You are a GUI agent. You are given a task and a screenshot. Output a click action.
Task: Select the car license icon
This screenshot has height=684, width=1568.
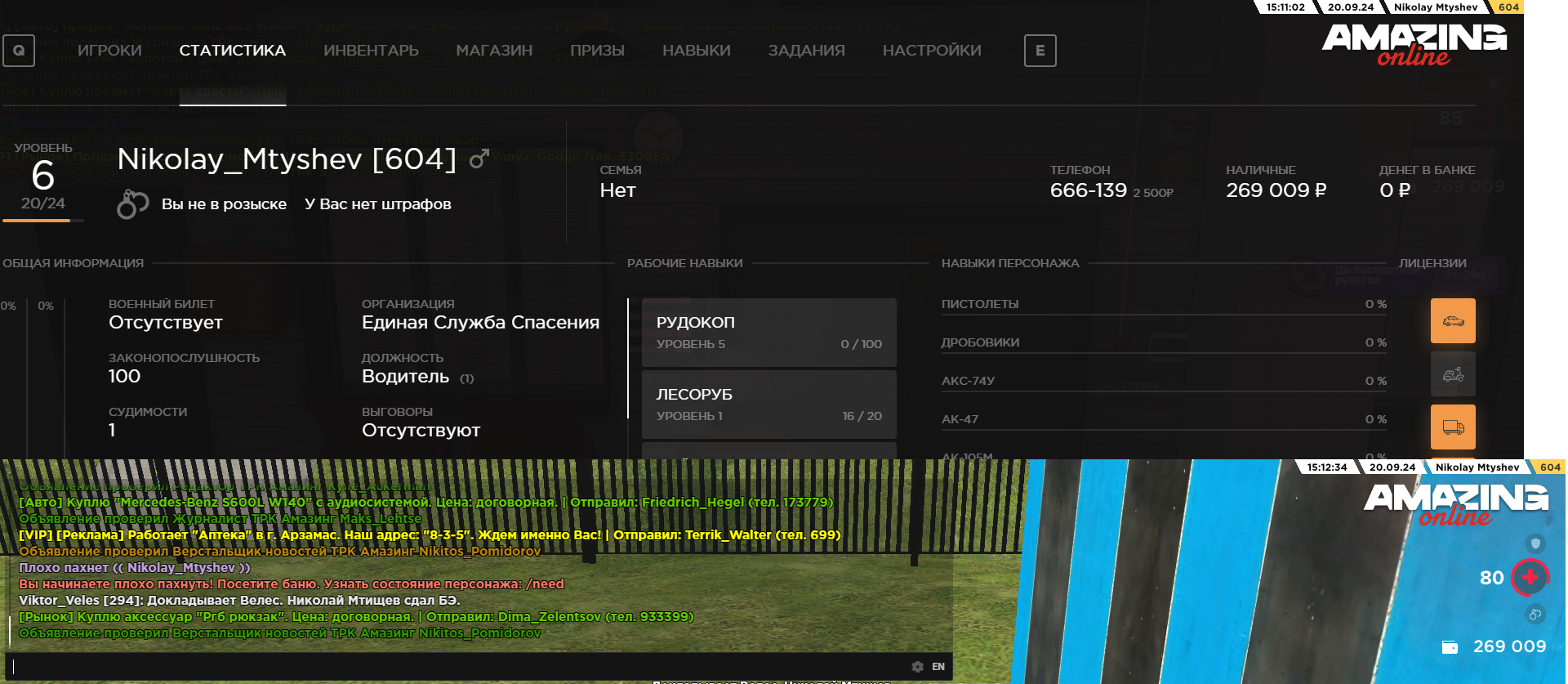coord(1453,320)
